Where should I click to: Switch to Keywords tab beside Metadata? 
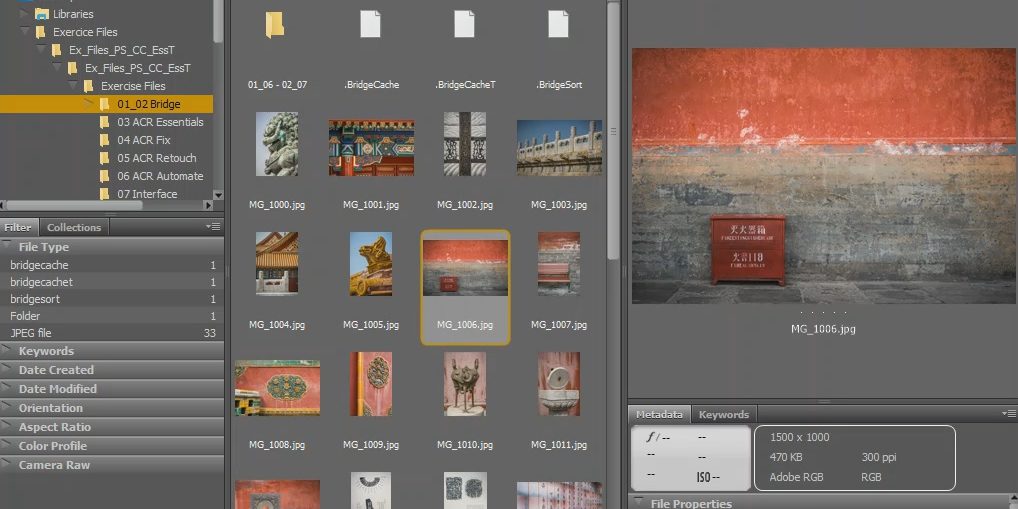click(723, 414)
